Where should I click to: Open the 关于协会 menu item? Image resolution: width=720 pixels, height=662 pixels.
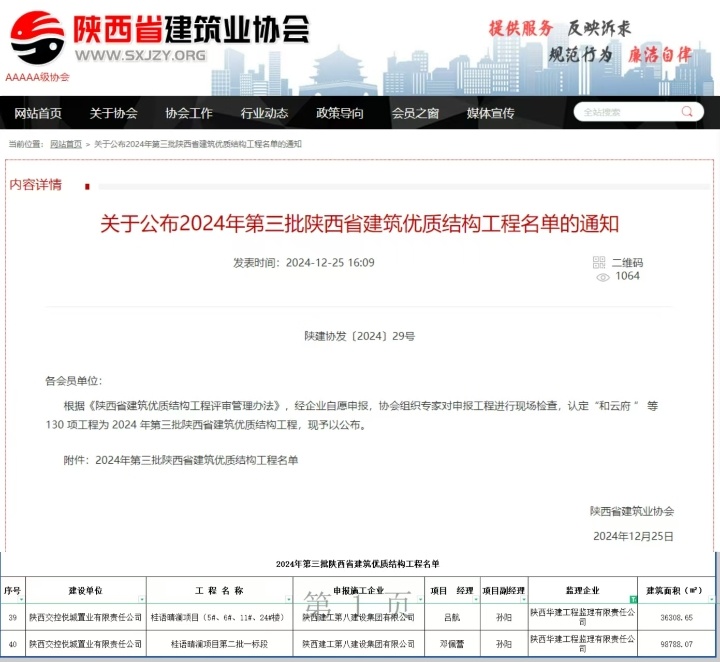pyautogui.click(x=113, y=114)
